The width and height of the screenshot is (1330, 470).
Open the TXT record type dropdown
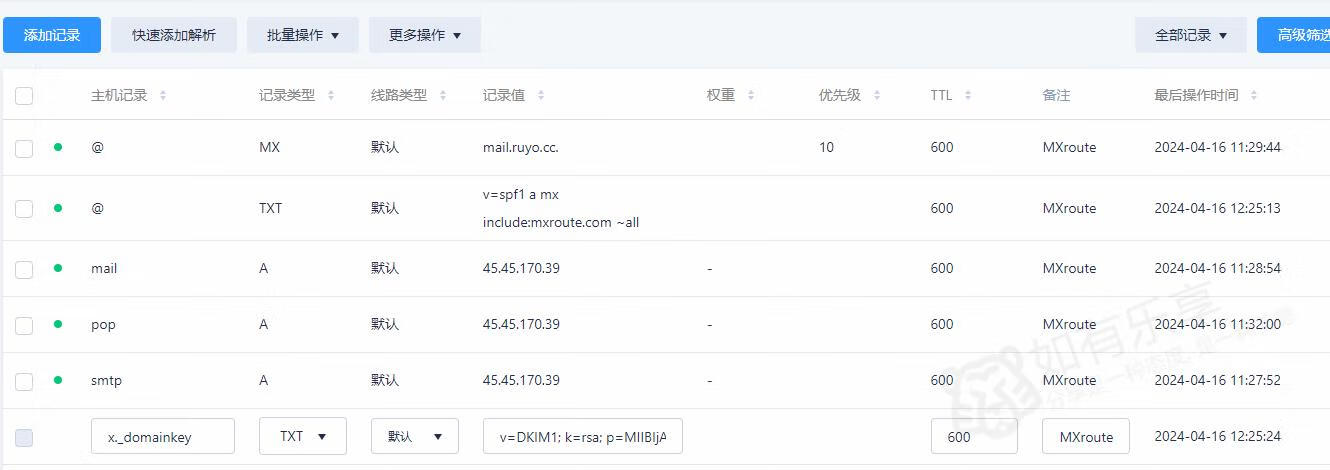pyautogui.click(x=302, y=437)
